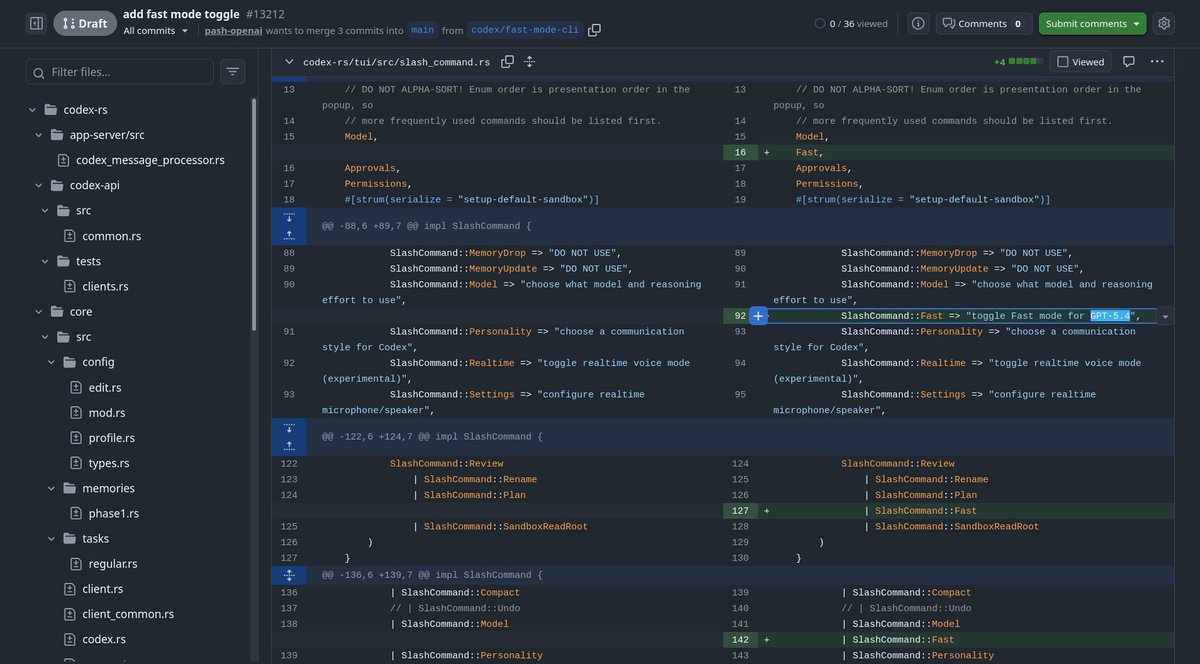The image size is (1200, 664).
Task: Select mod.rs in the file tree
Action: coord(106,412)
